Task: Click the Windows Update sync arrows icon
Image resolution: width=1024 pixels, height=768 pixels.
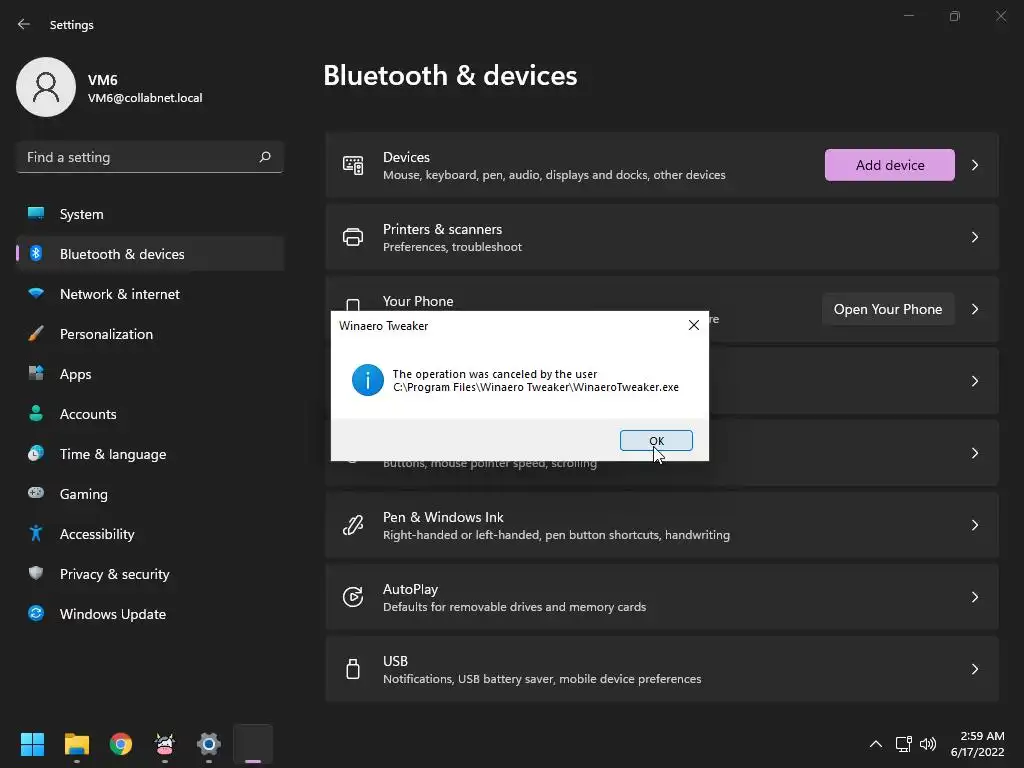Action: tap(36, 613)
